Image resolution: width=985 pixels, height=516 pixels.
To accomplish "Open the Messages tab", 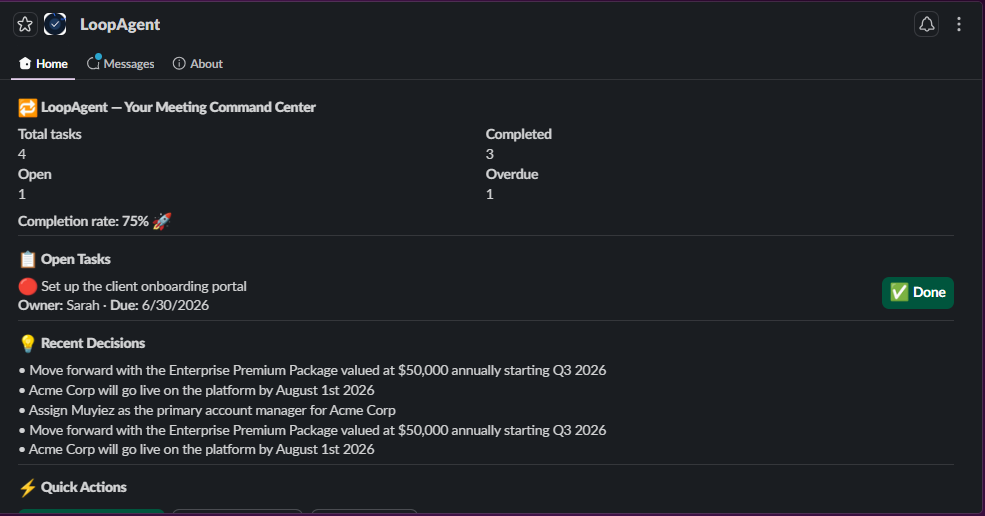I will coord(121,63).
